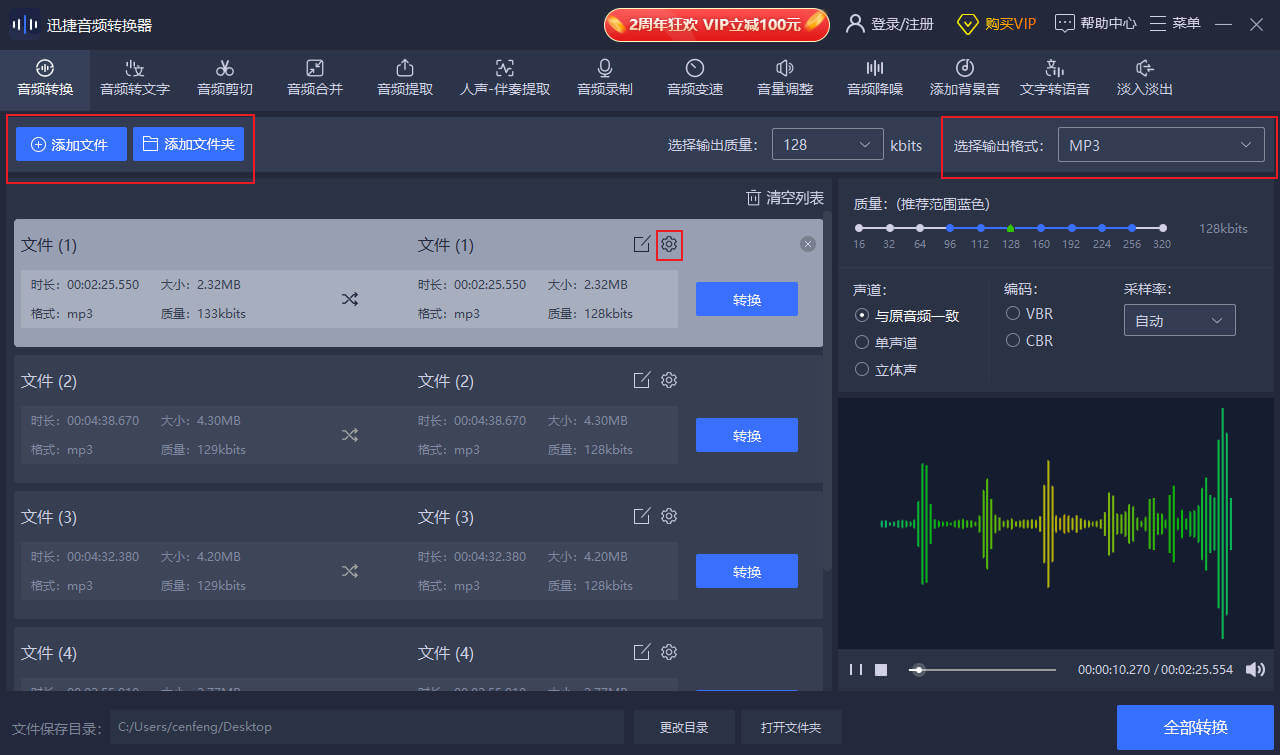The height and width of the screenshot is (755, 1280).
Task: Open the 音频合并 (audio merge) tool
Action: (314, 79)
